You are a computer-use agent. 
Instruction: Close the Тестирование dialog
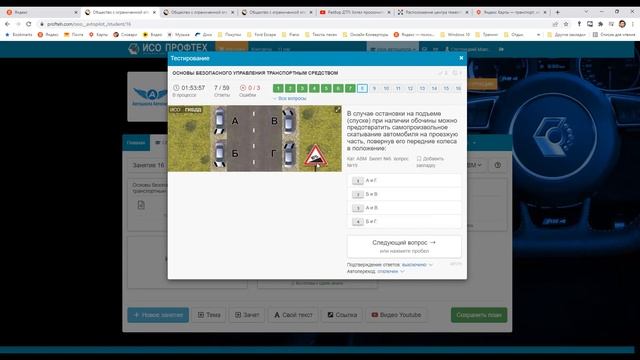pos(461,58)
